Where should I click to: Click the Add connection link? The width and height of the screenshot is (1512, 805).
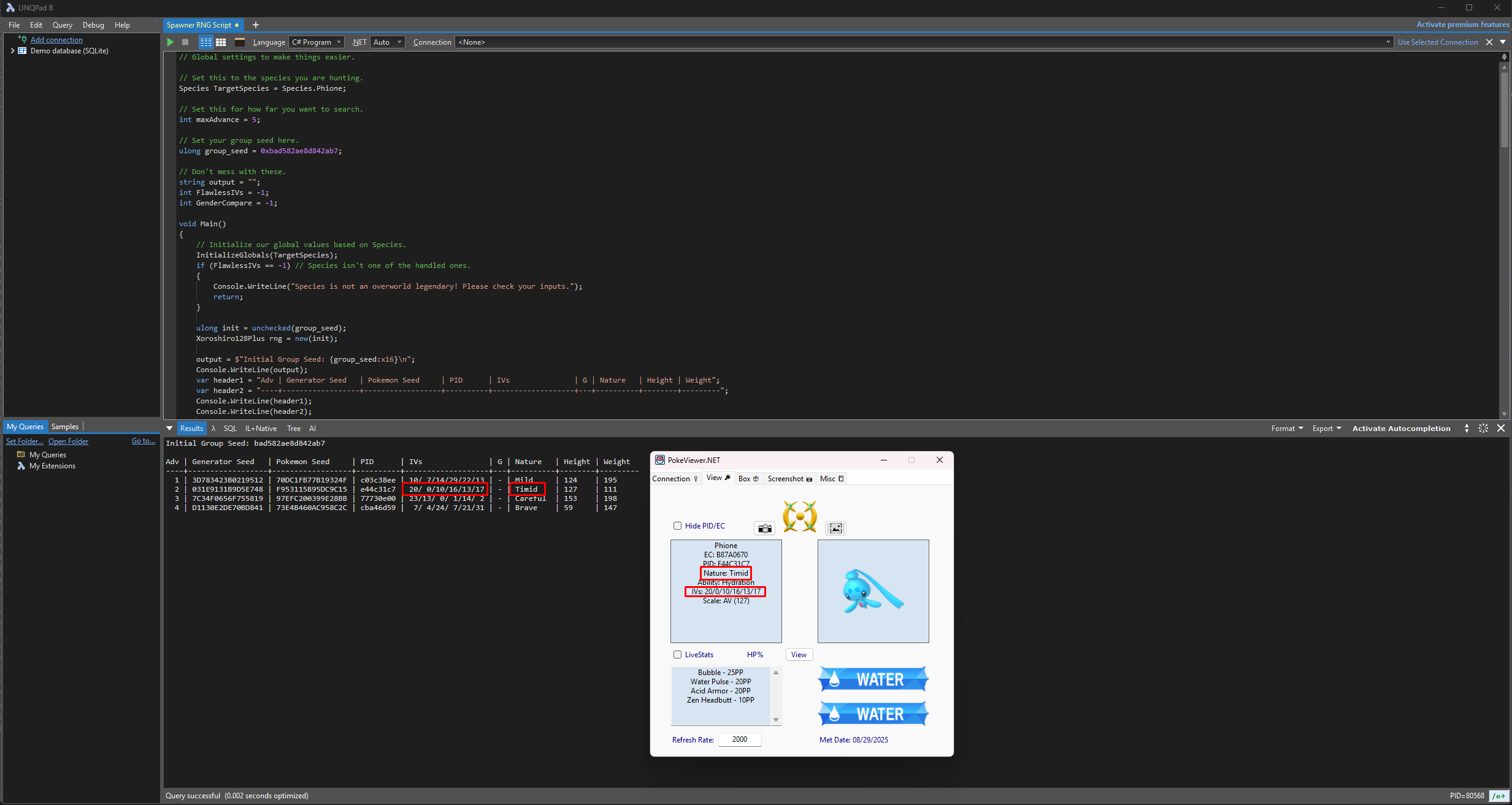click(56, 40)
